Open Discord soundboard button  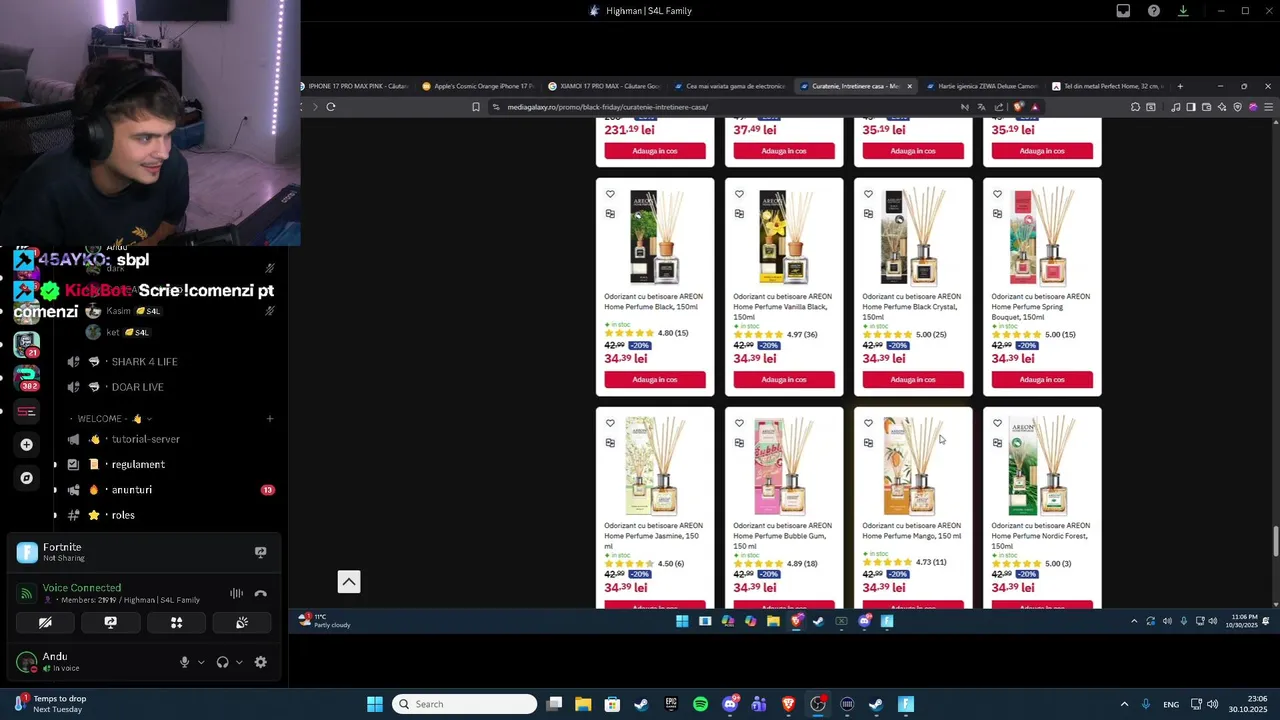click(x=242, y=622)
